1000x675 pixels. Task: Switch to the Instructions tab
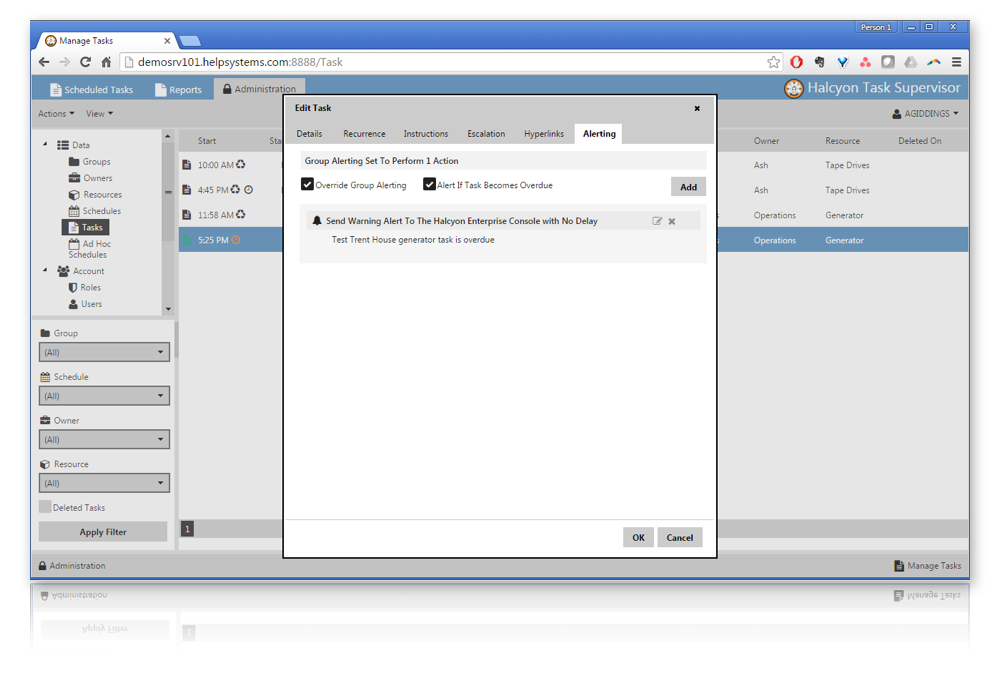tap(426, 134)
